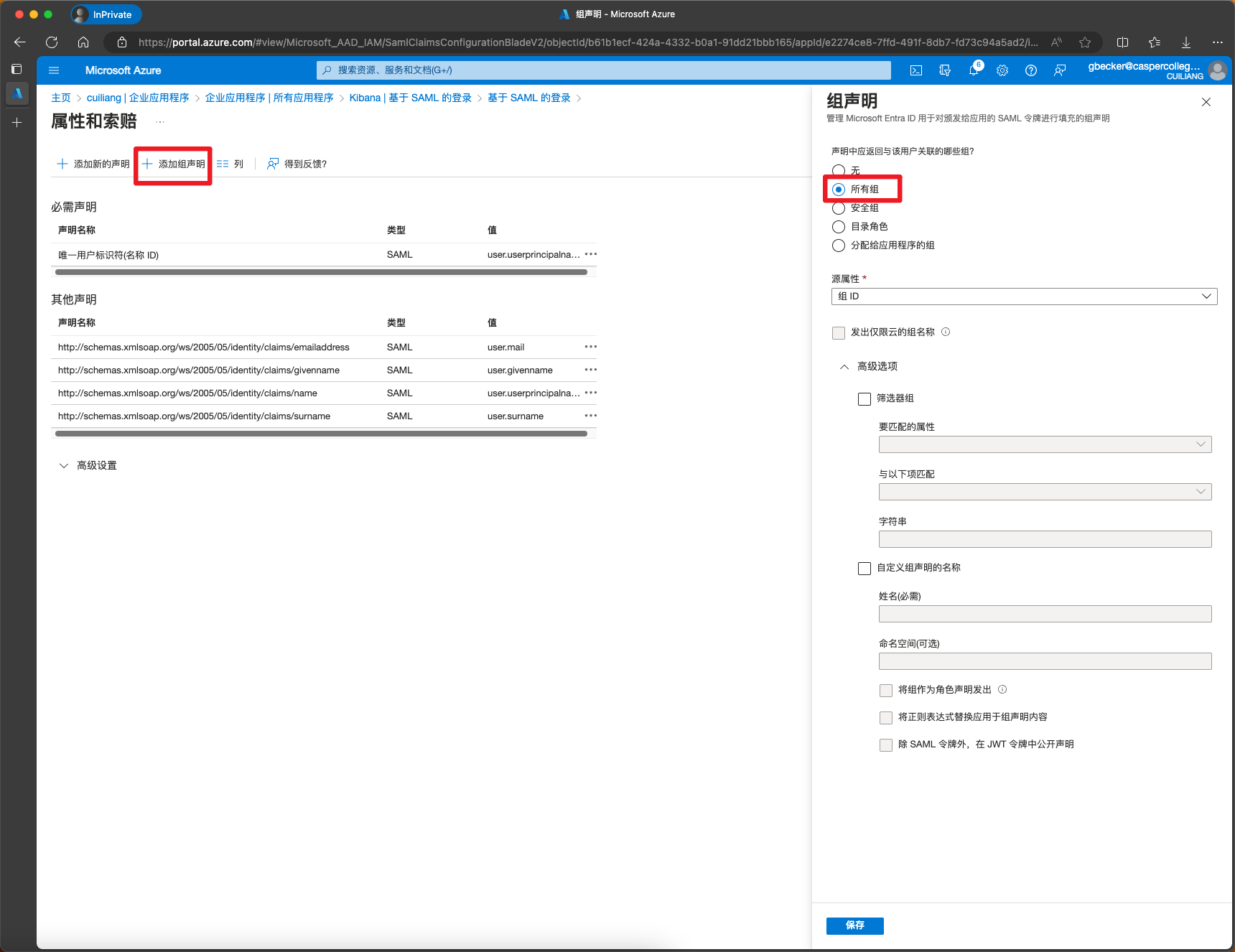Open notifications bell icon
Viewport: 1235px width, 952px height.
point(974,70)
